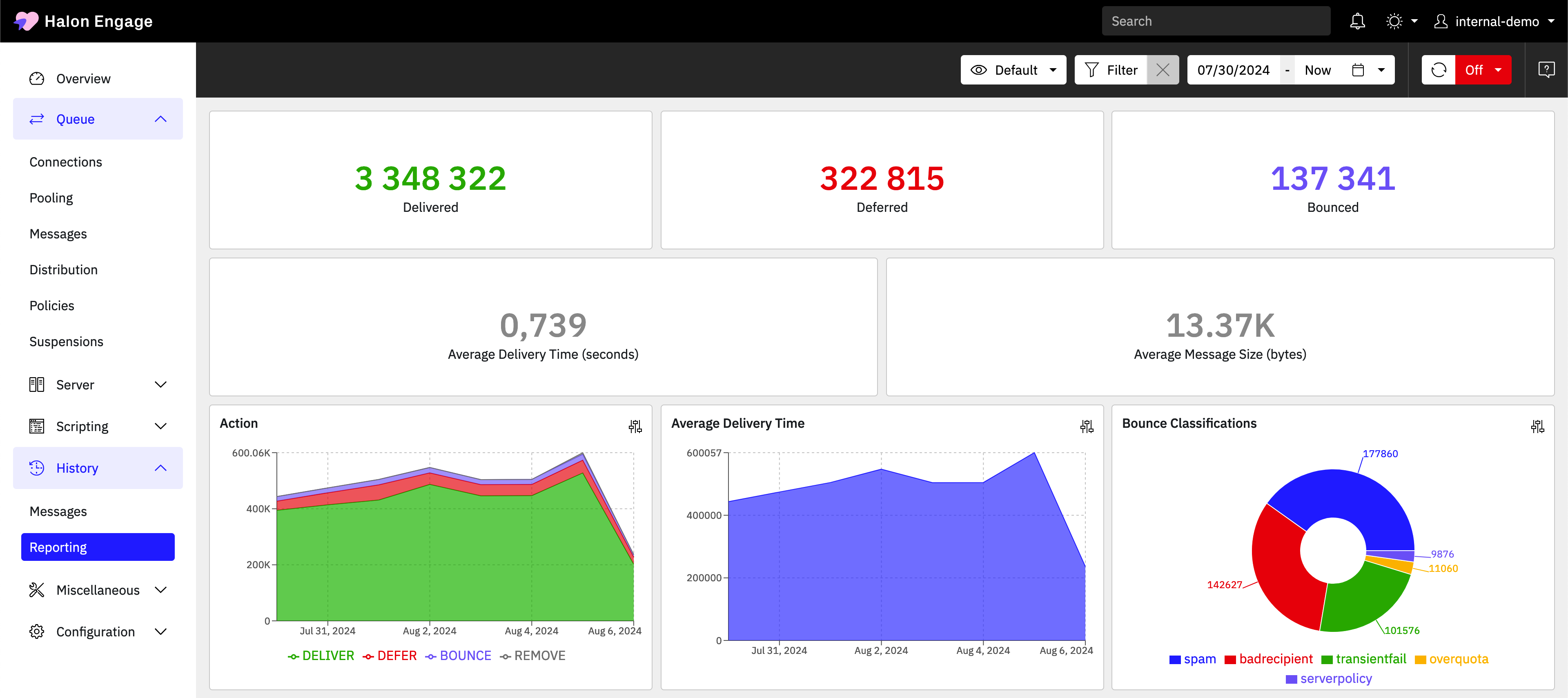Toggle badrecipient legend entry

pos(1269,659)
